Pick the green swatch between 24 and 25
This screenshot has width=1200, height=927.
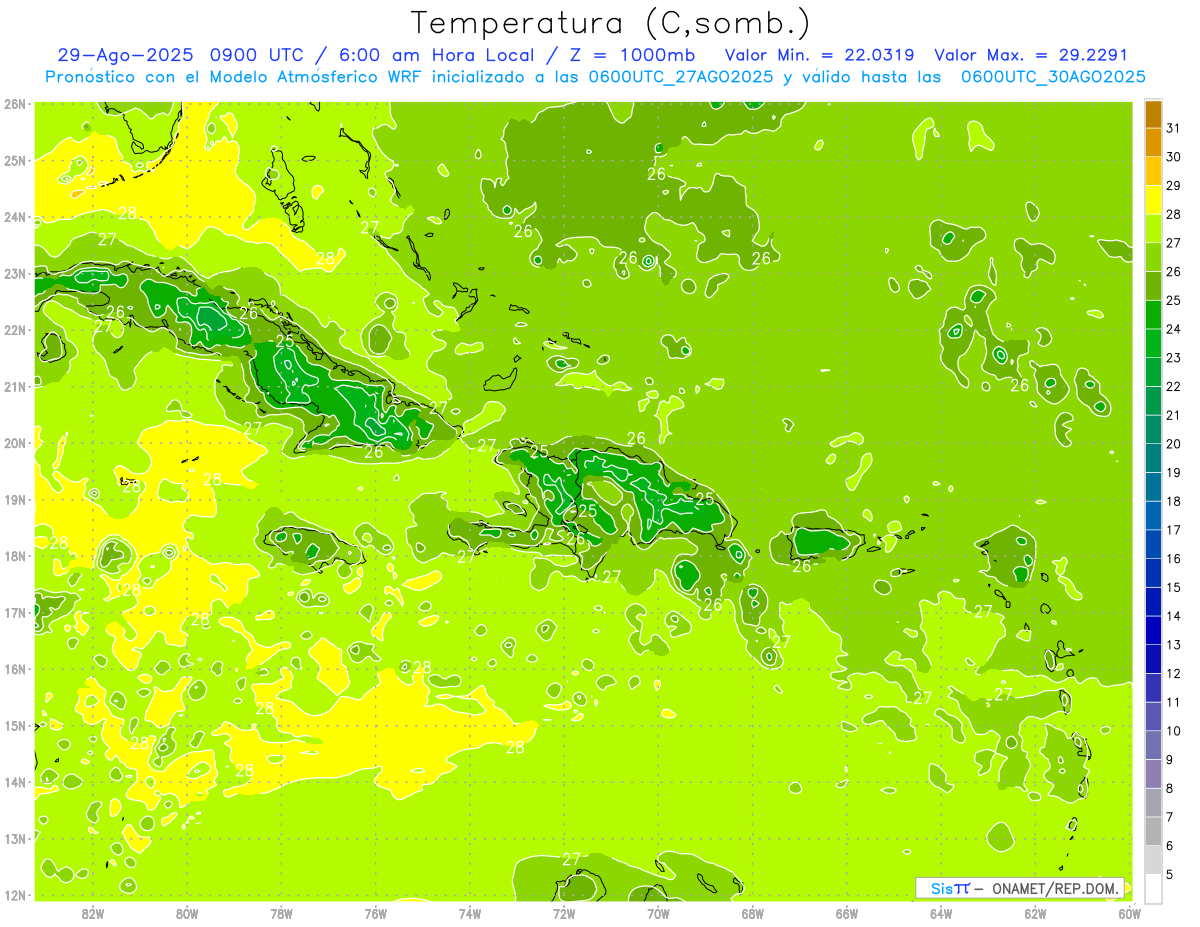point(1153,315)
